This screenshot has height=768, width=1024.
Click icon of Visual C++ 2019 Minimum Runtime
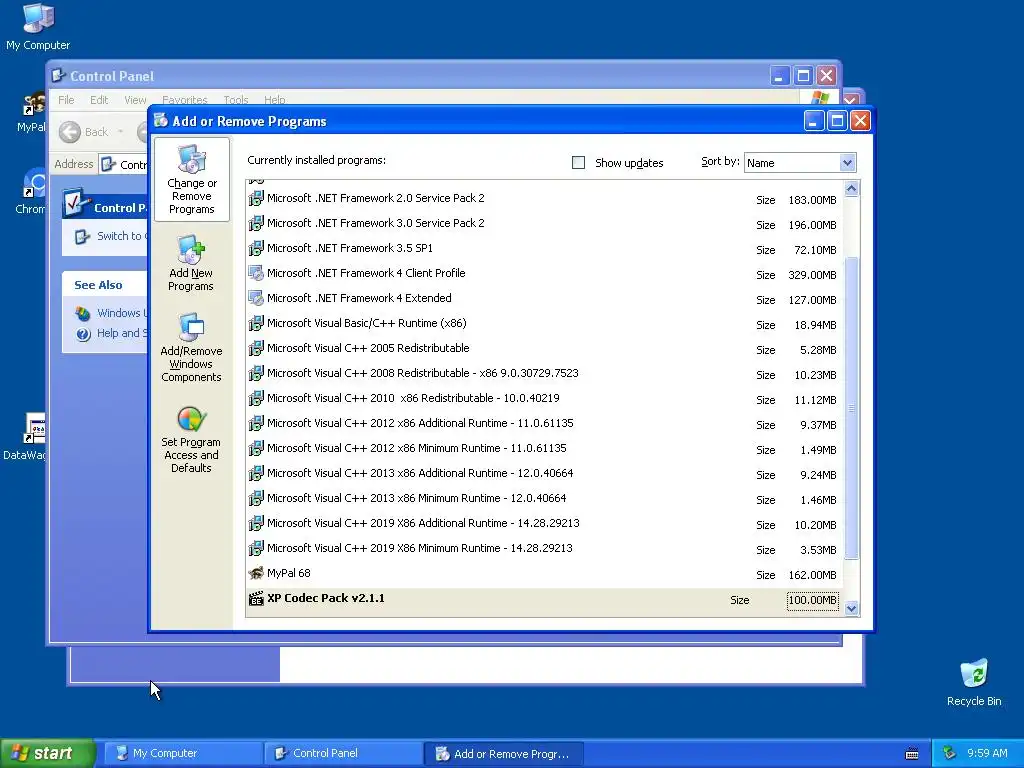(x=256, y=549)
